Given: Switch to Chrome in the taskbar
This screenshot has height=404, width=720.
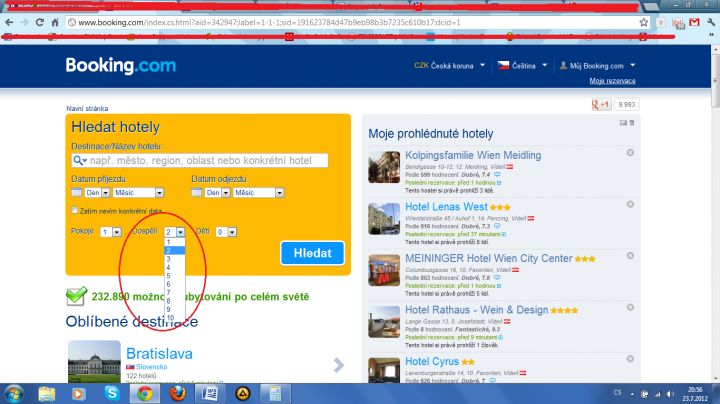Looking at the screenshot, I should (x=145, y=394).
